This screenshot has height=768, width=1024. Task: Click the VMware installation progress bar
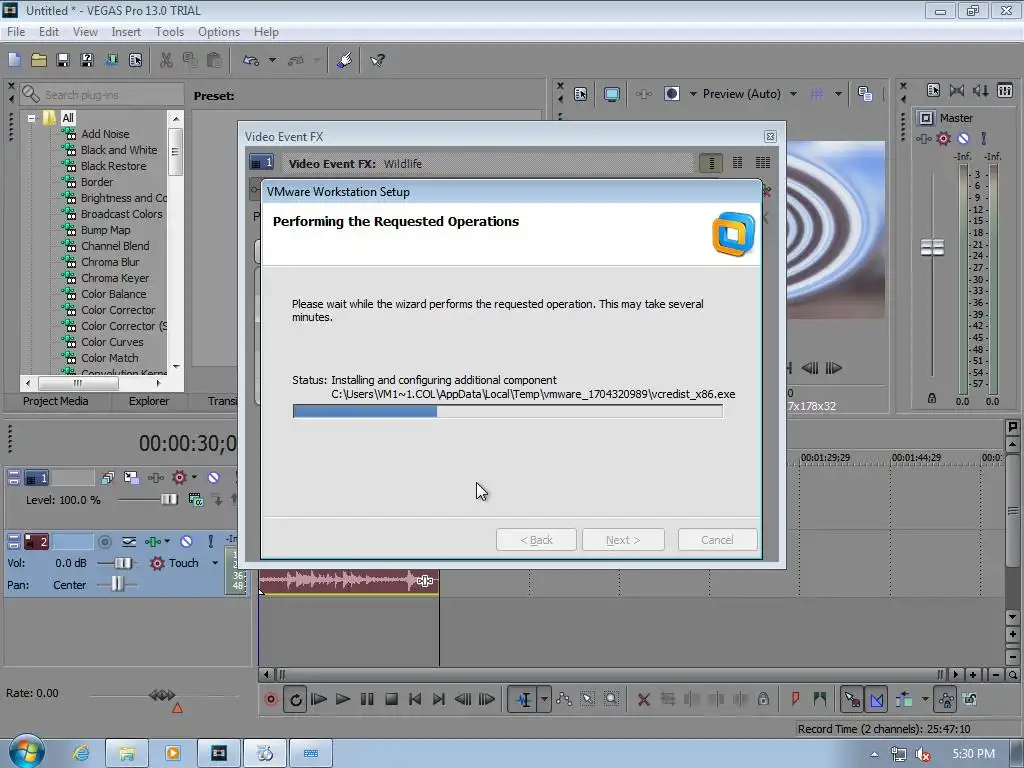click(x=507, y=411)
